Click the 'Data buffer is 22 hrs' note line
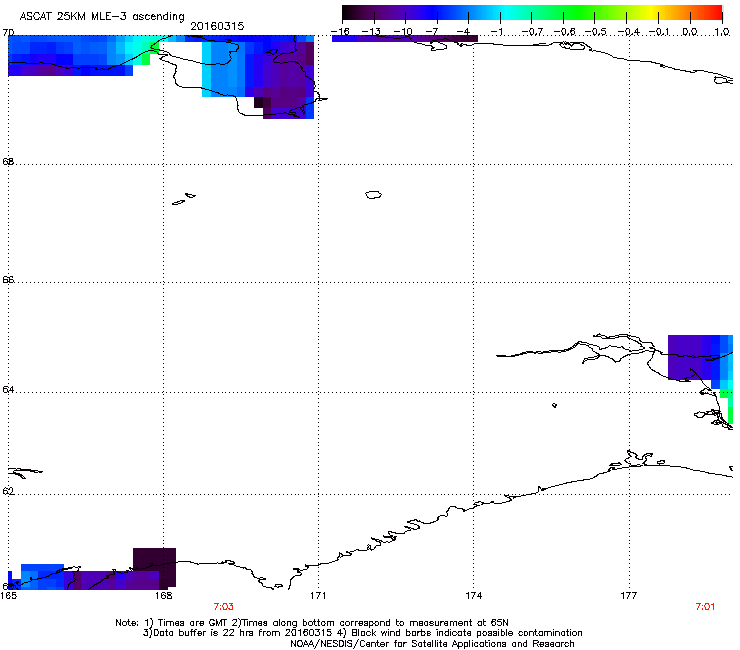The image size is (740, 650). click(x=362, y=633)
